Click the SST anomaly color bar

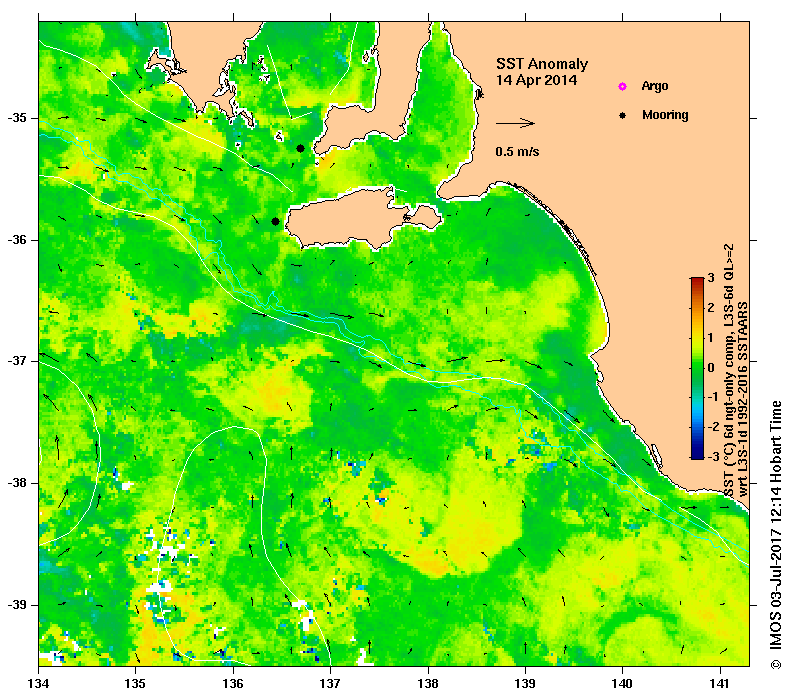click(697, 368)
